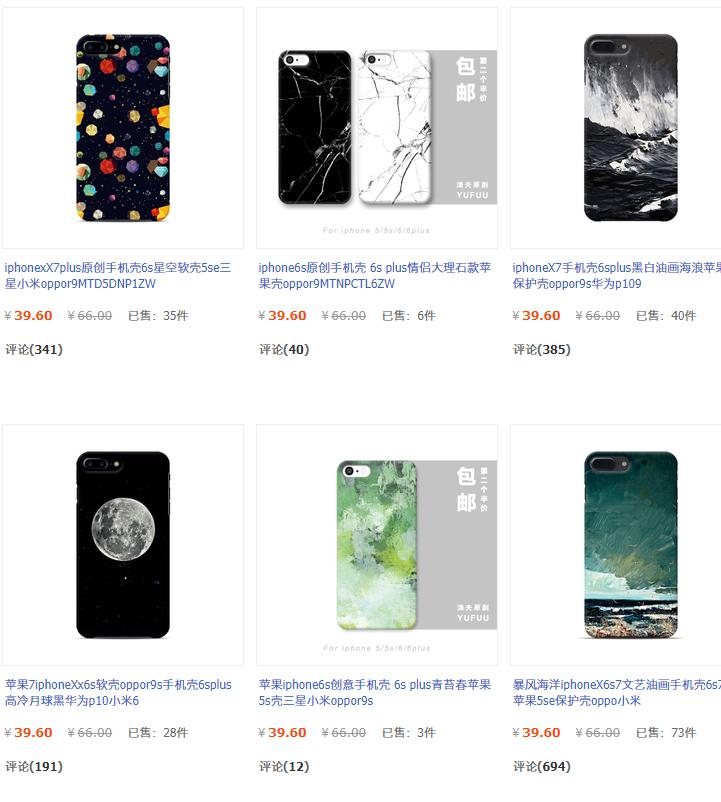721x802 pixels.
Task: Open the green moss painting case image
Action: pyautogui.click(x=377, y=545)
